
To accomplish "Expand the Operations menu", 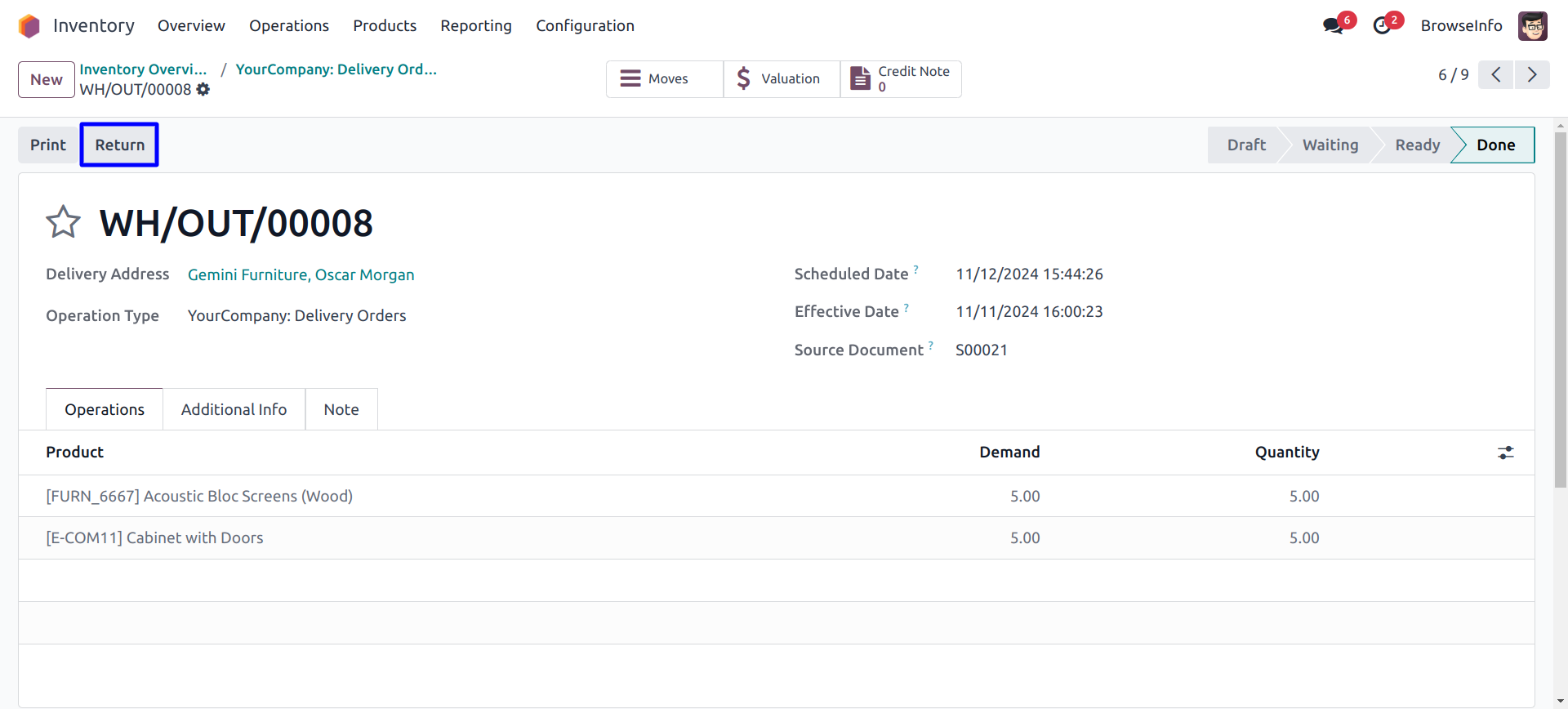I will point(288,26).
